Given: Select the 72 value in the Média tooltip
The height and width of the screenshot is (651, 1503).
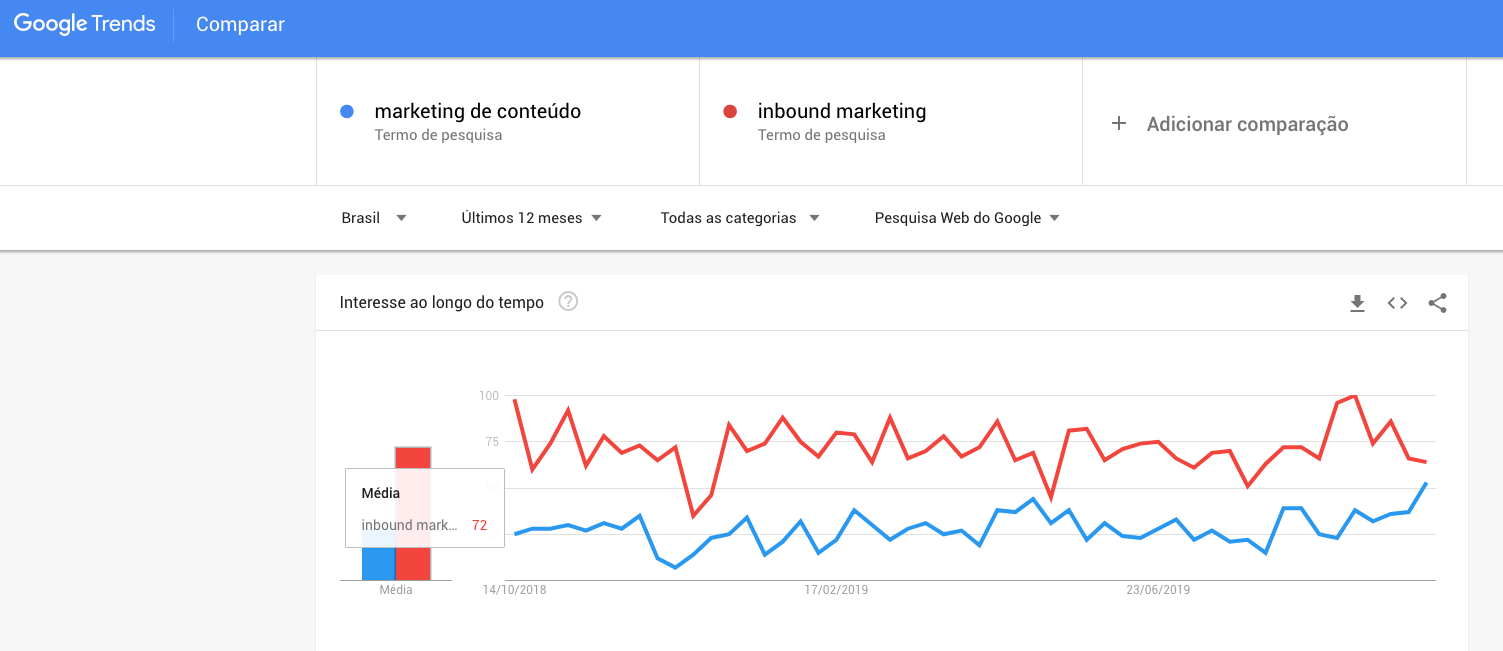Looking at the screenshot, I should [479, 524].
